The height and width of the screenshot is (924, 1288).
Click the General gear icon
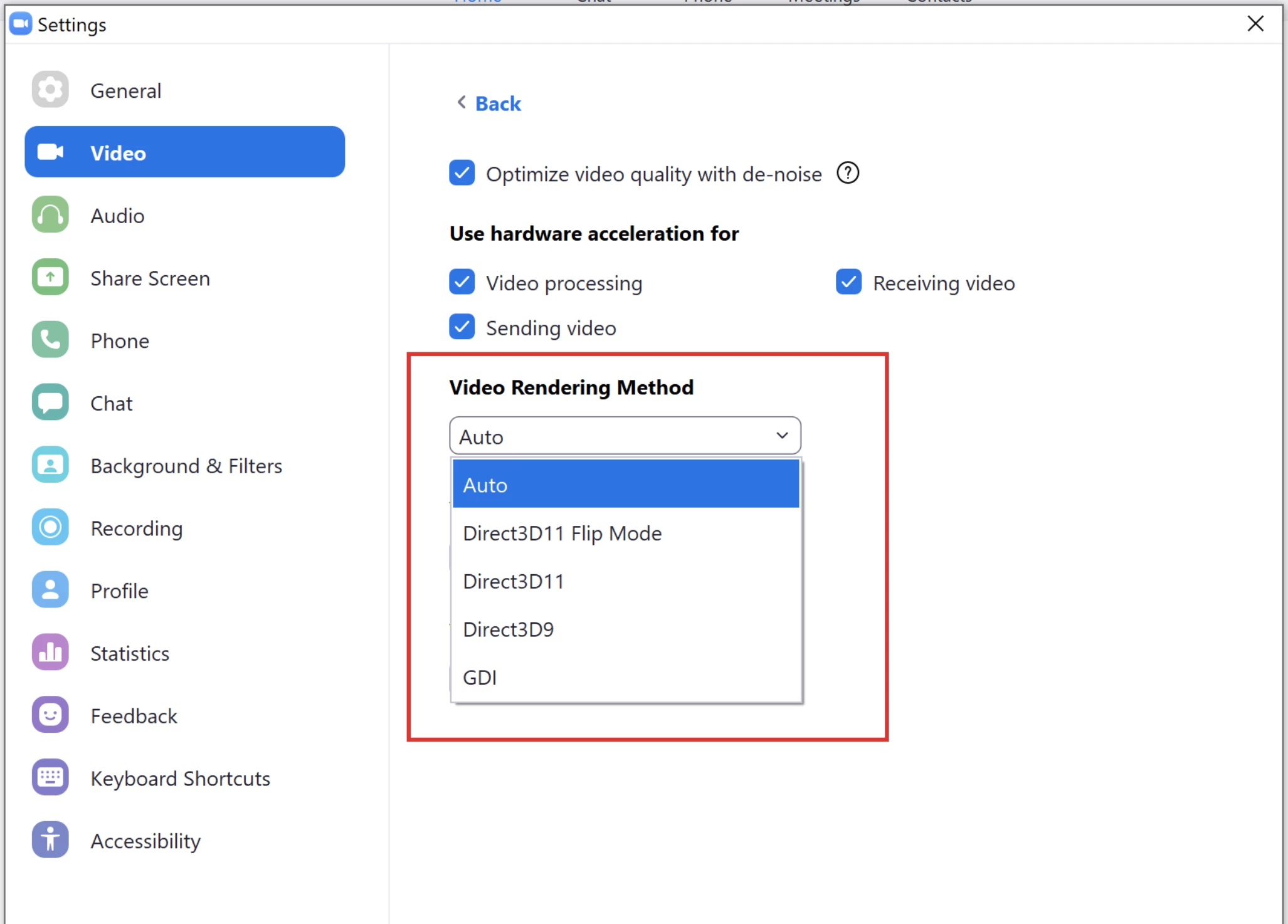[x=50, y=90]
